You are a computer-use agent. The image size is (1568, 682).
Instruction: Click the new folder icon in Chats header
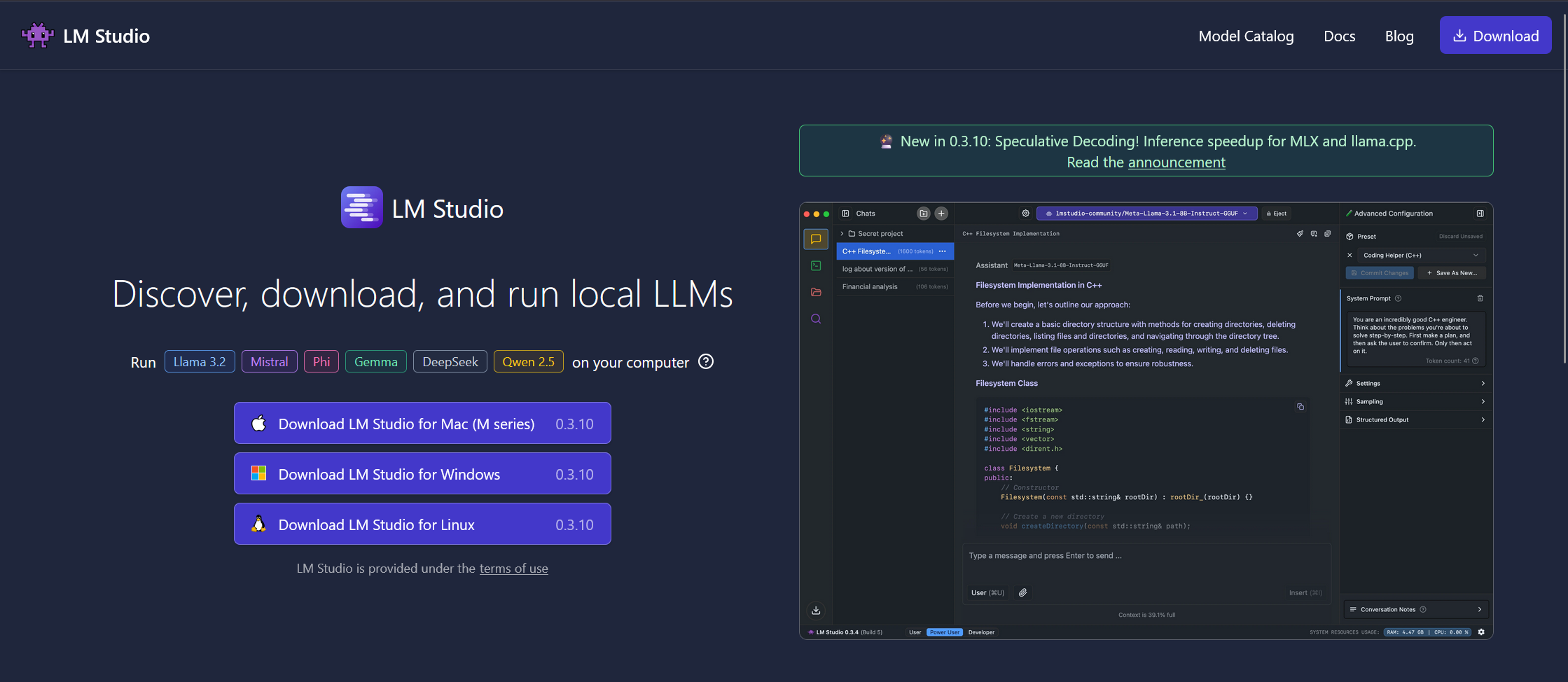click(924, 214)
